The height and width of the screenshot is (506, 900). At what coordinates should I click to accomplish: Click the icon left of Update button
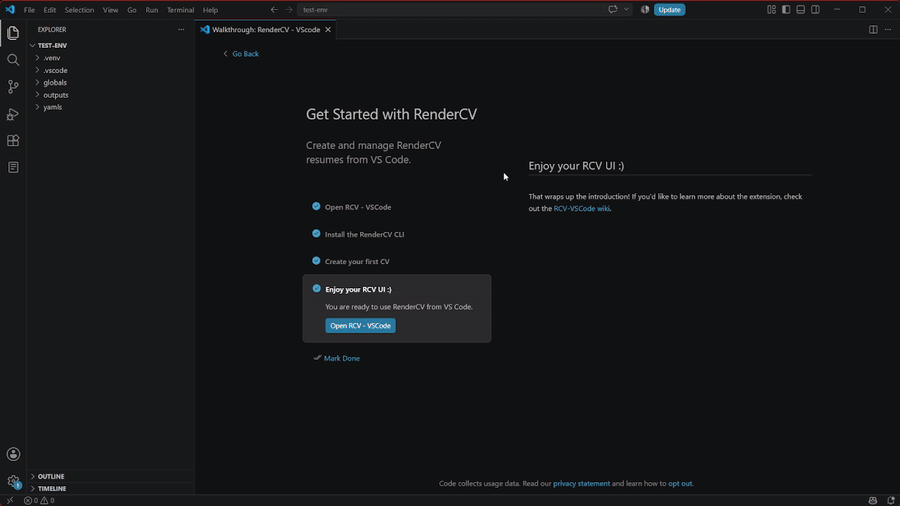645,10
